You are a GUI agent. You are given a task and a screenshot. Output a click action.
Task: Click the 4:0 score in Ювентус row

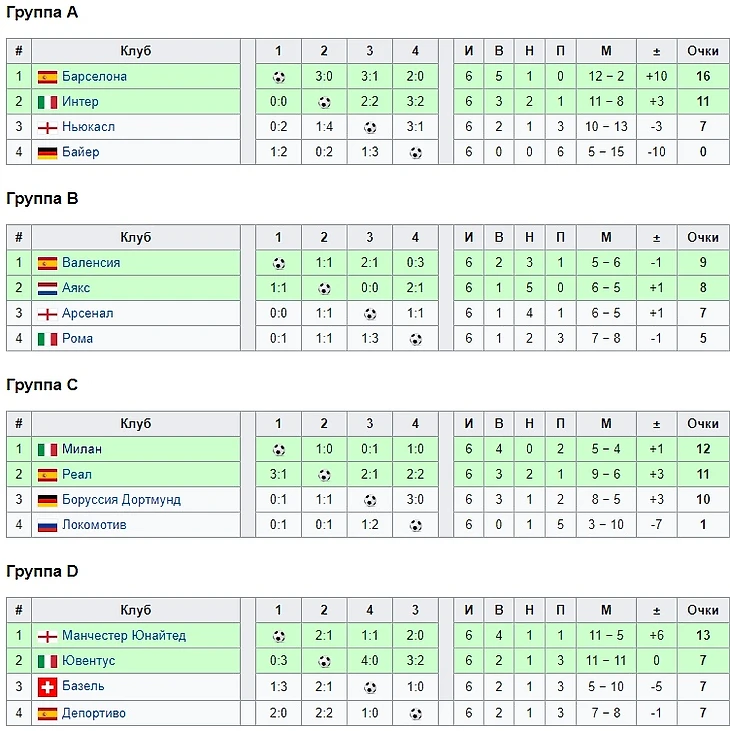tap(370, 661)
